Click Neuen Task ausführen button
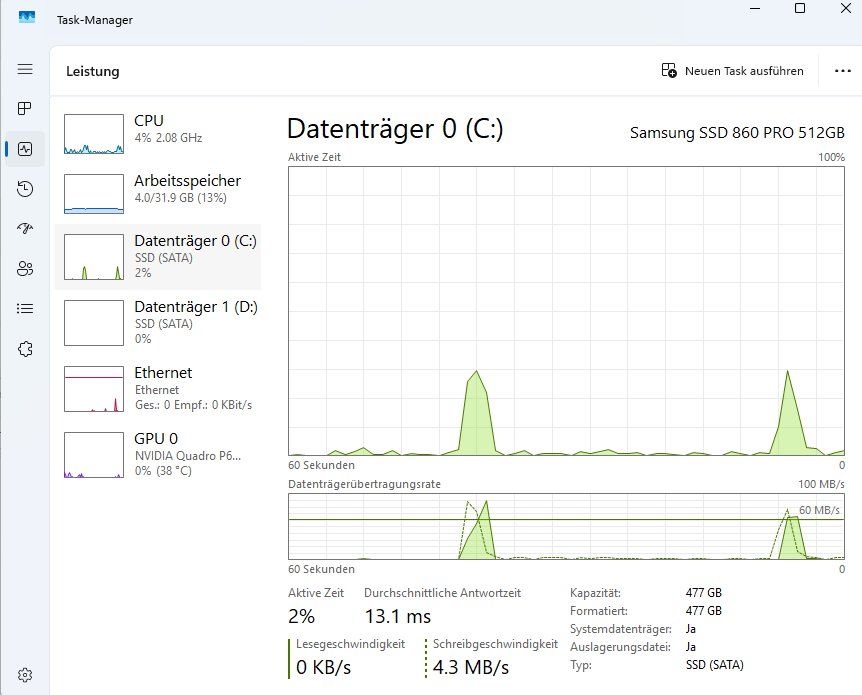Screen dimensions: 862x695 (732, 71)
